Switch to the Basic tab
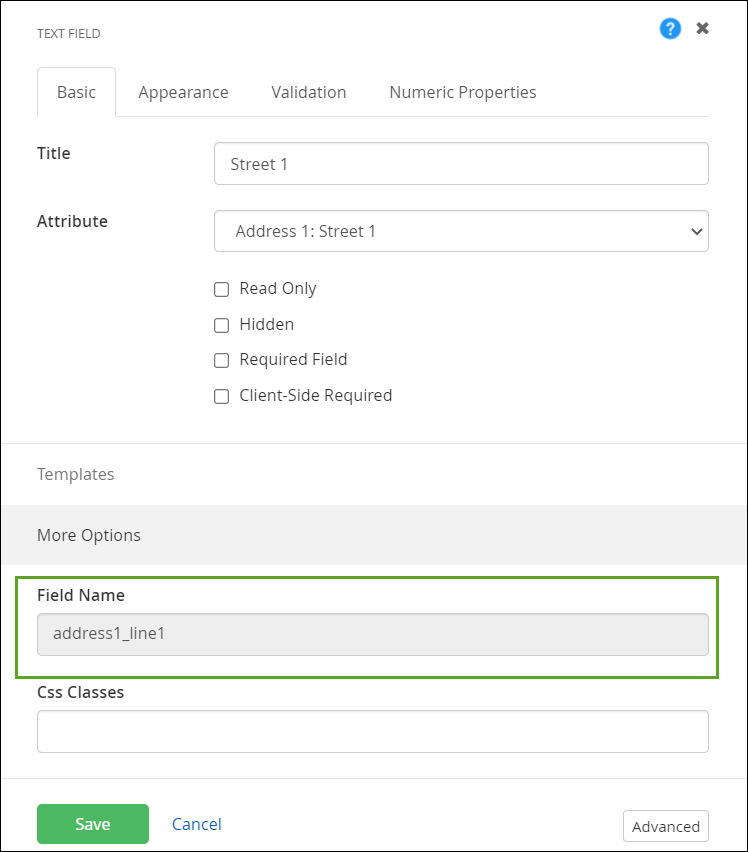The height and width of the screenshot is (852, 748). (x=76, y=92)
